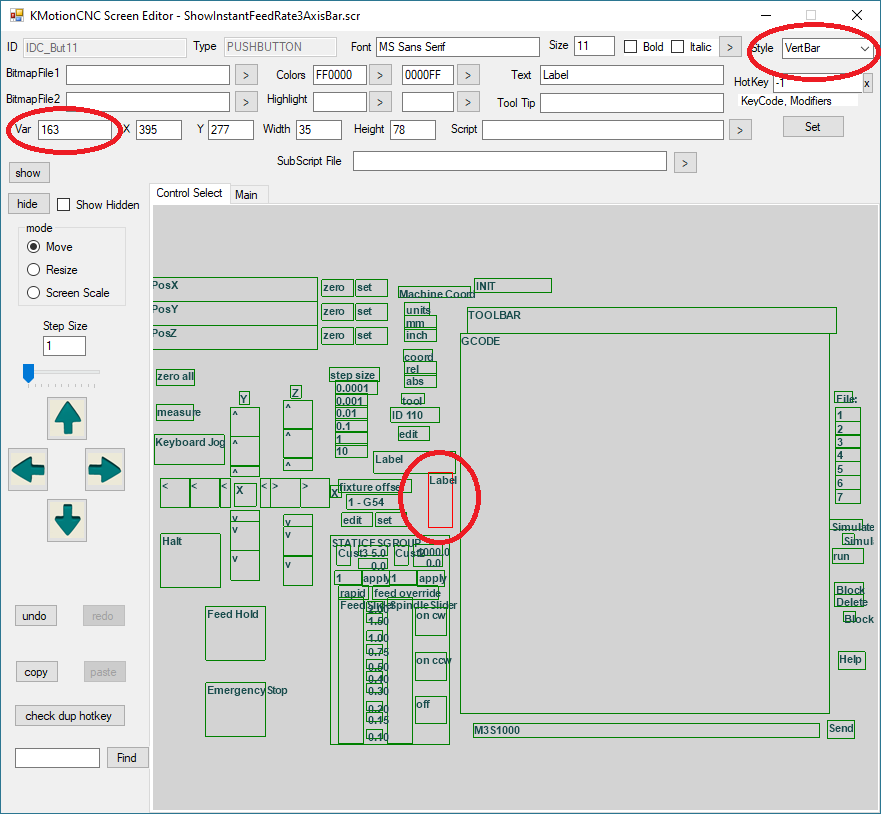Click the left arrow move button
This screenshot has width=881, height=814.
(28, 469)
